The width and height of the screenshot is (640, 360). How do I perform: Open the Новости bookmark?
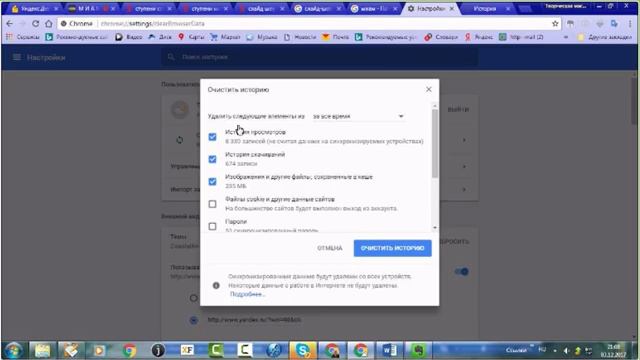click(300, 37)
